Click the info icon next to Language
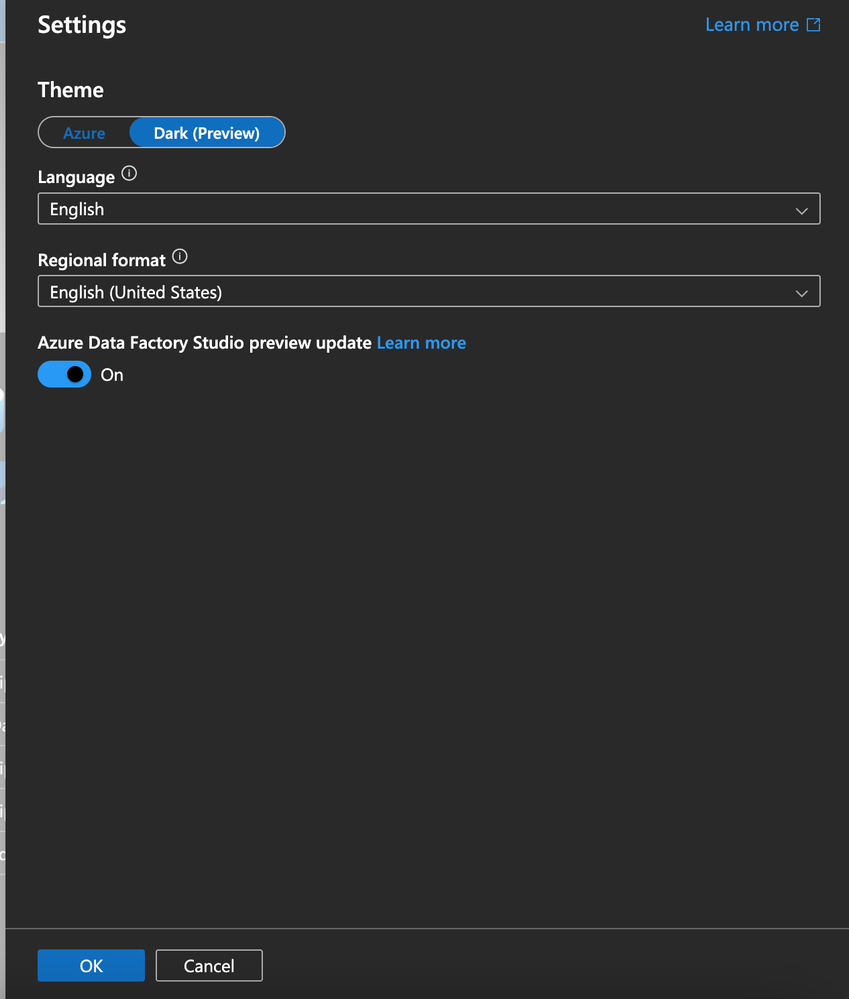This screenshot has height=999, width=849. [x=129, y=173]
